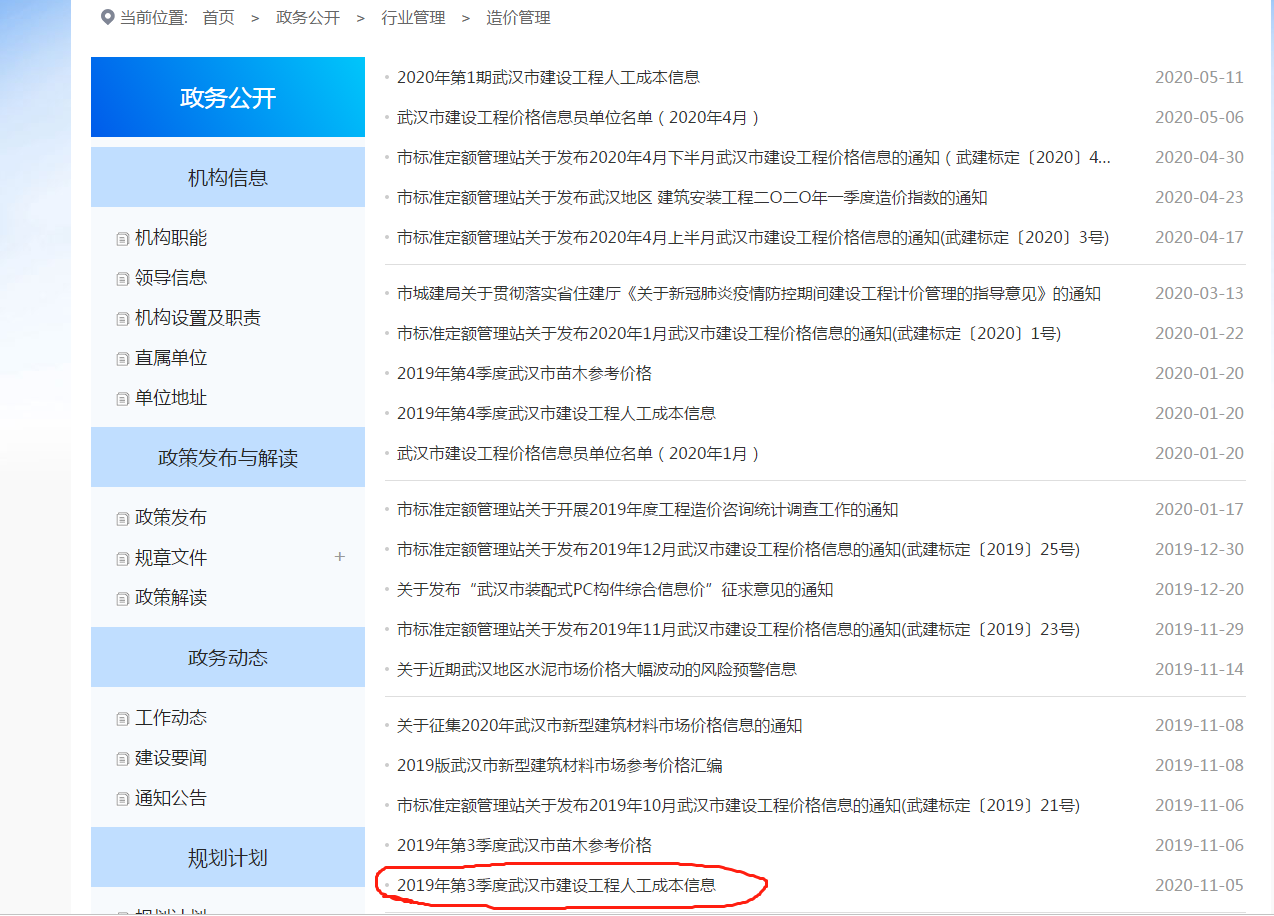
Task: Open 武汉市建设工程价格信息员单位名单（2020年1月）
Action: (579, 453)
